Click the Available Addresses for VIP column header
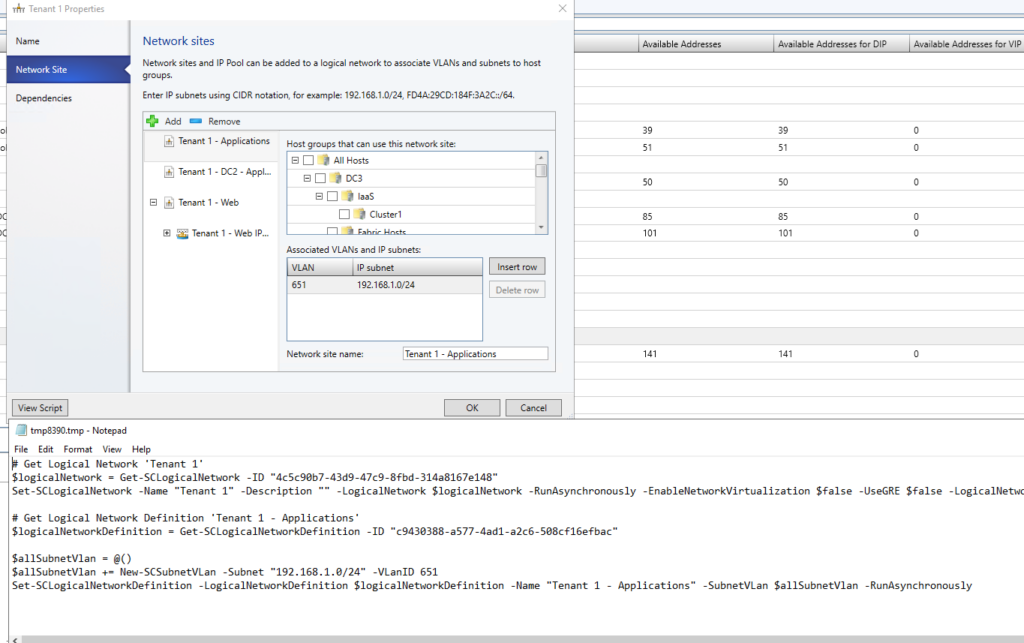The width and height of the screenshot is (1024, 643). point(967,44)
